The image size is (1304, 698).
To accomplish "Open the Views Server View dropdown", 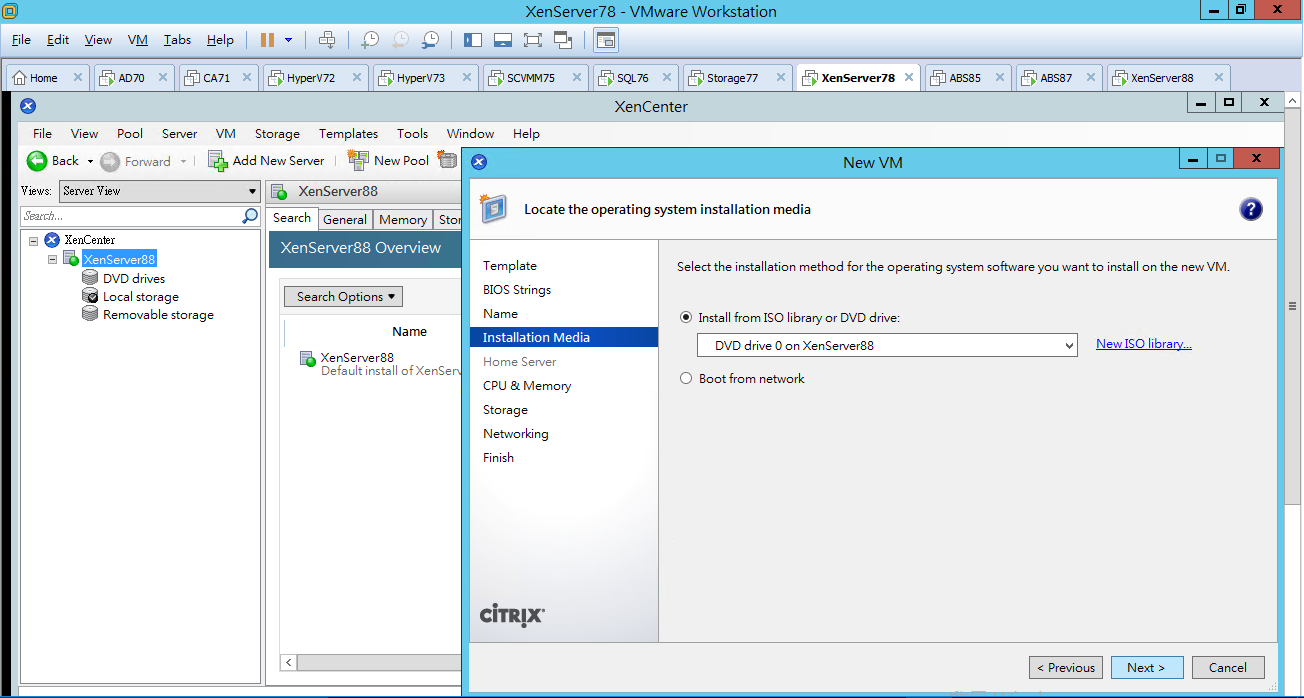I will (x=159, y=191).
